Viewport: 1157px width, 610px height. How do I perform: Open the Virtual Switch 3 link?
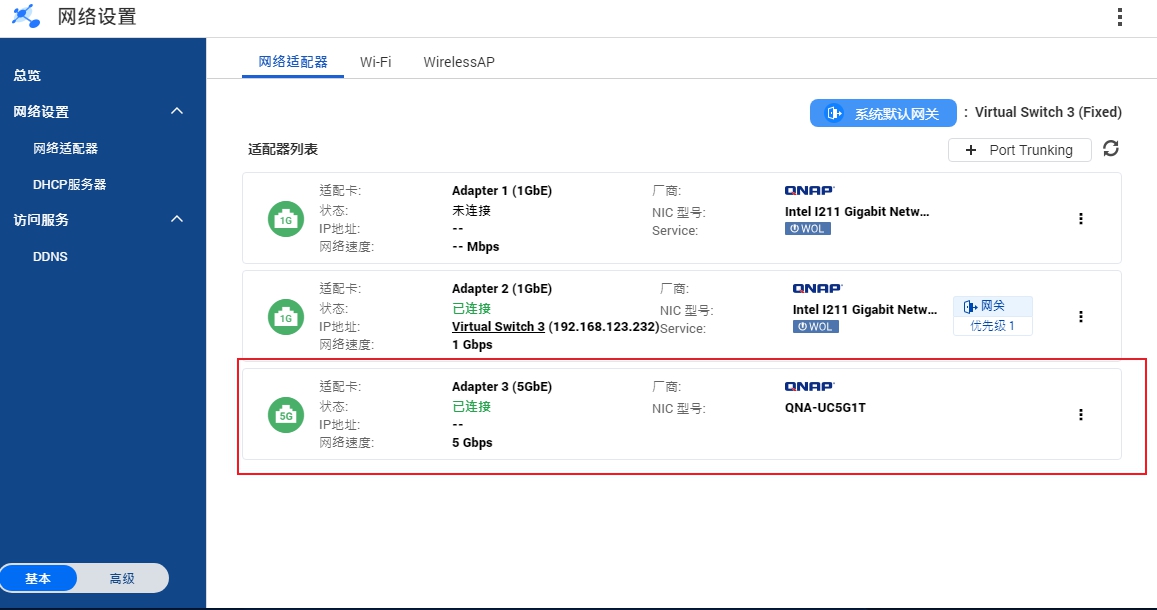pos(498,326)
